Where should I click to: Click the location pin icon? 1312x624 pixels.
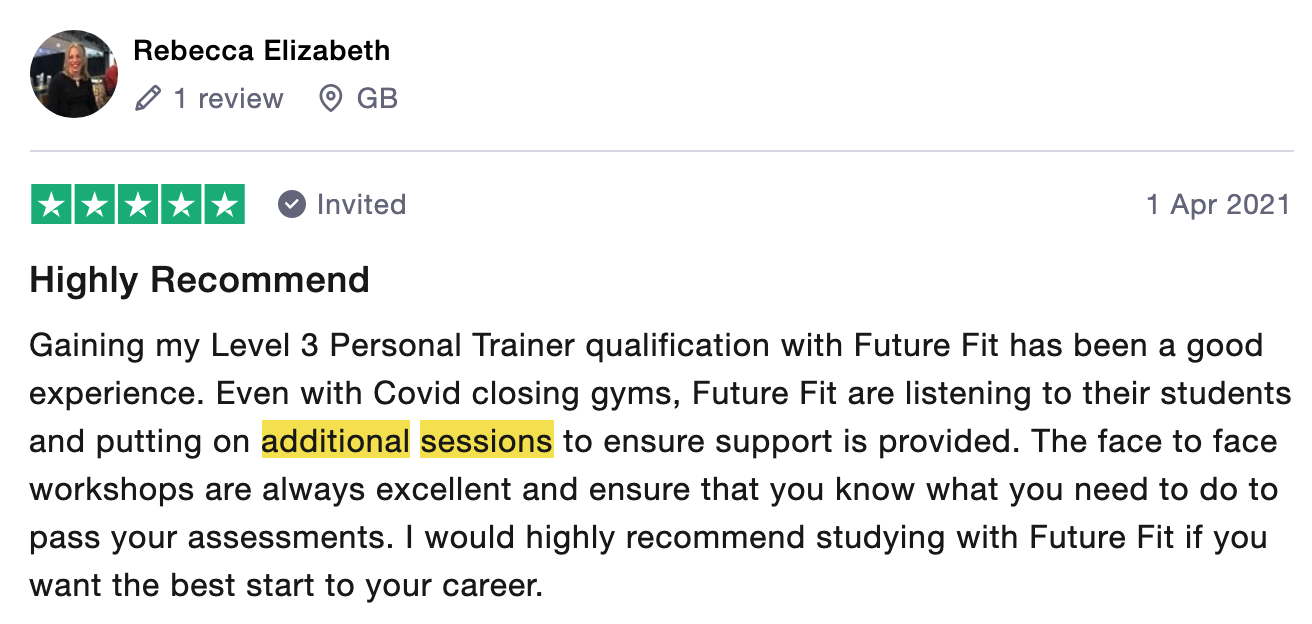[330, 98]
